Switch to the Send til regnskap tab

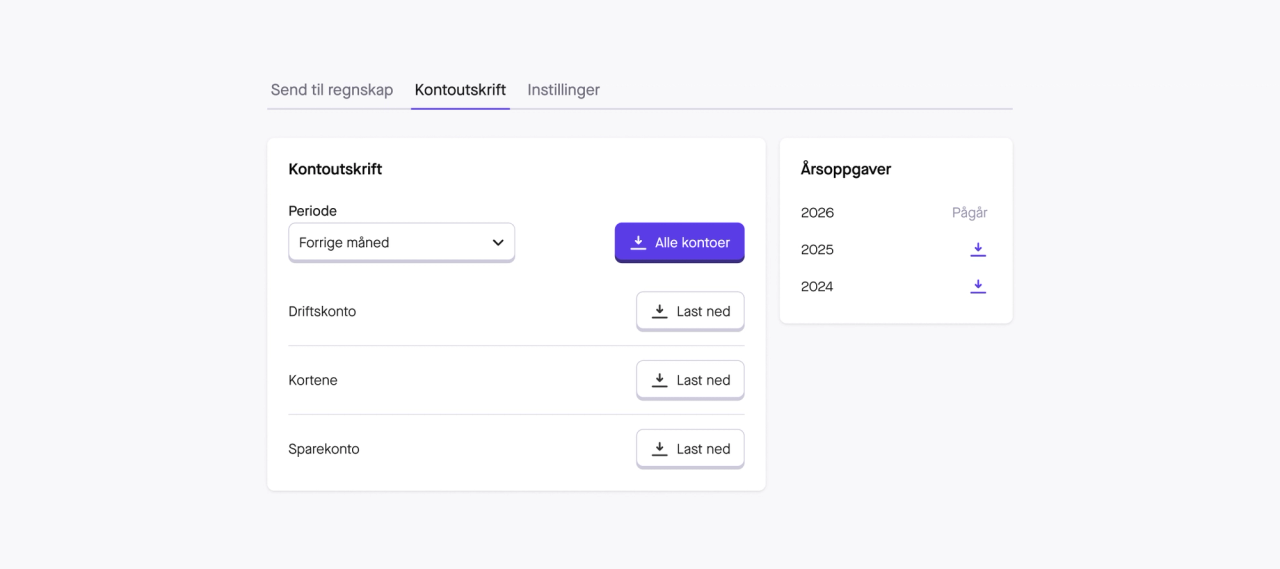coord(332,90)
